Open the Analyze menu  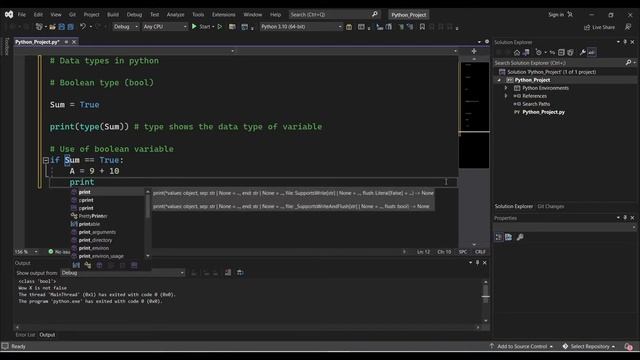point(176,15)
